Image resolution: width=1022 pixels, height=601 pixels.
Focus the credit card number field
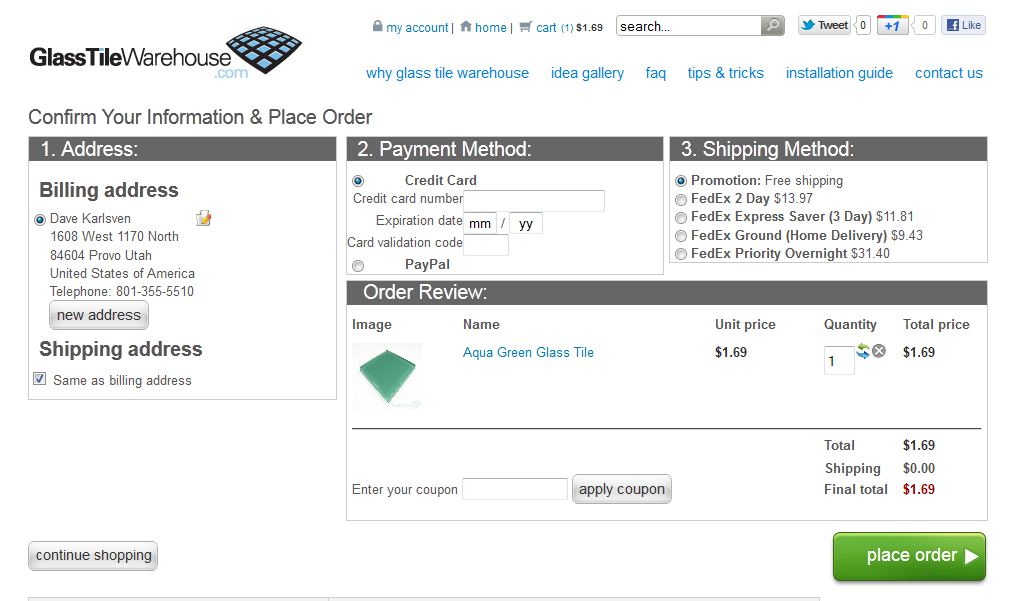(534, 201)
